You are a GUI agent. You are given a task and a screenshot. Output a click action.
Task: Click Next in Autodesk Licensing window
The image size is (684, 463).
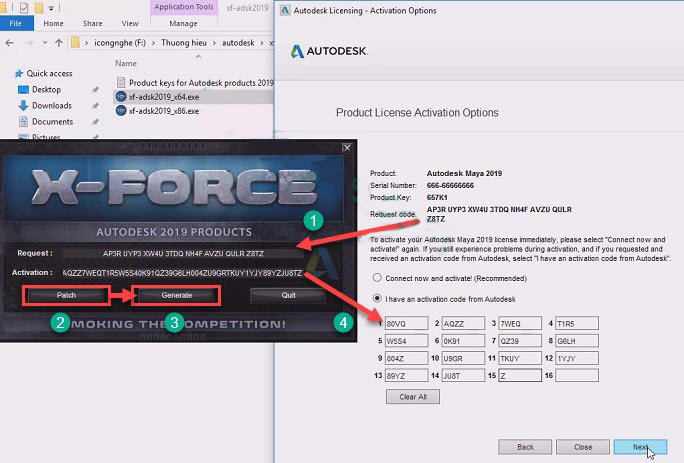coord(640,447)
